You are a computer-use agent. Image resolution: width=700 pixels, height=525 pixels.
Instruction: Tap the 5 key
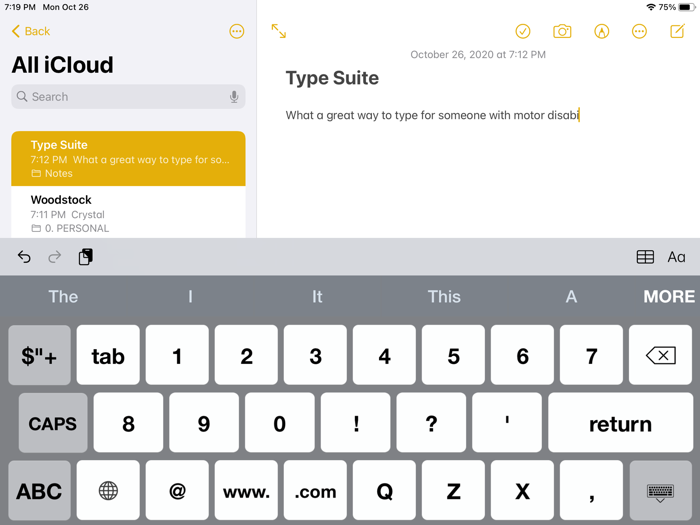tap(453, 355)
